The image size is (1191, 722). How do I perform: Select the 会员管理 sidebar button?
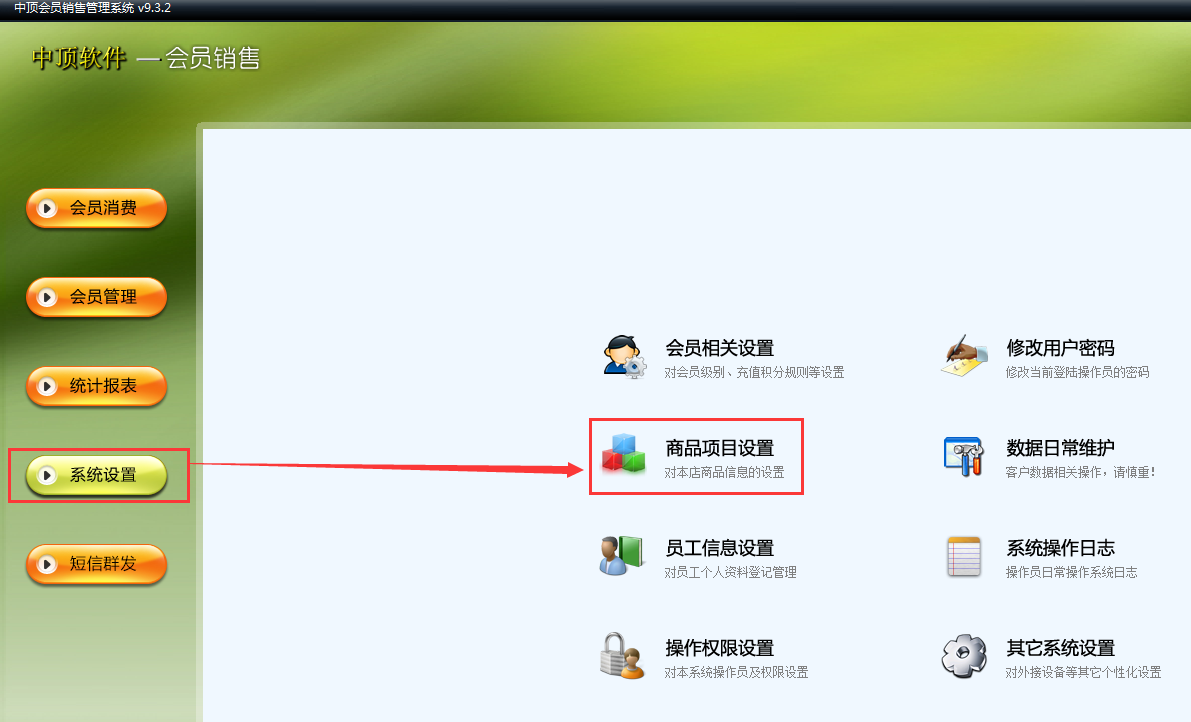point(96,297)
